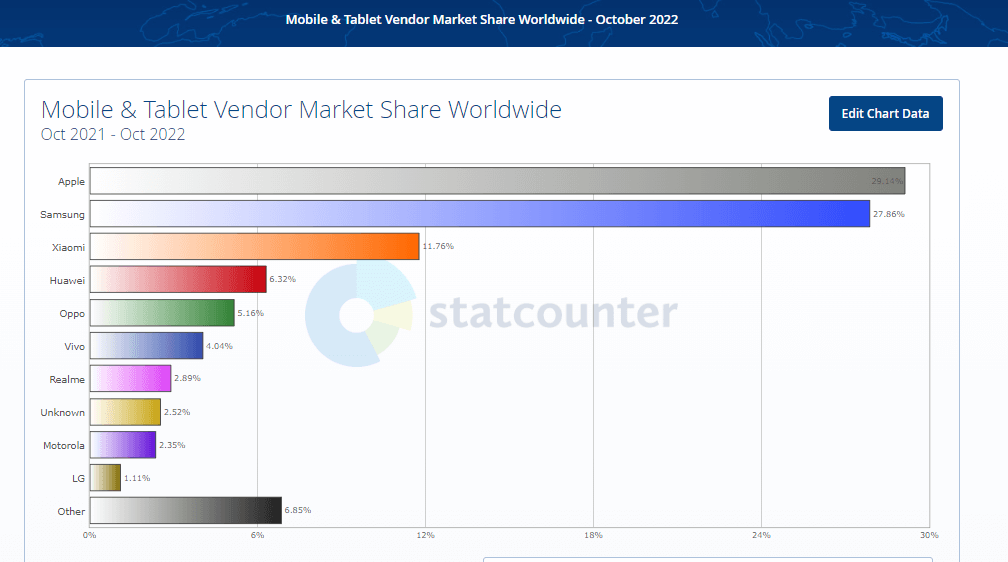Click the 'Huawei' axis label
The width and height of the screenshot is (1008, 562).
point(67,280)
